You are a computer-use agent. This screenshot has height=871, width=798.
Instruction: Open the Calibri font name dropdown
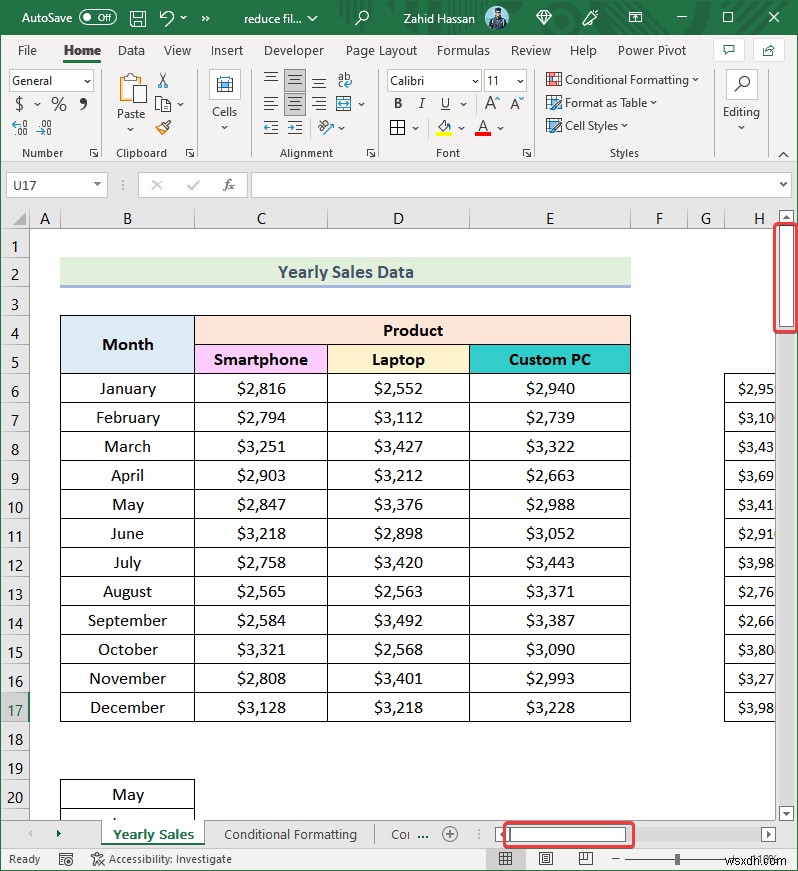pos(432,81)
